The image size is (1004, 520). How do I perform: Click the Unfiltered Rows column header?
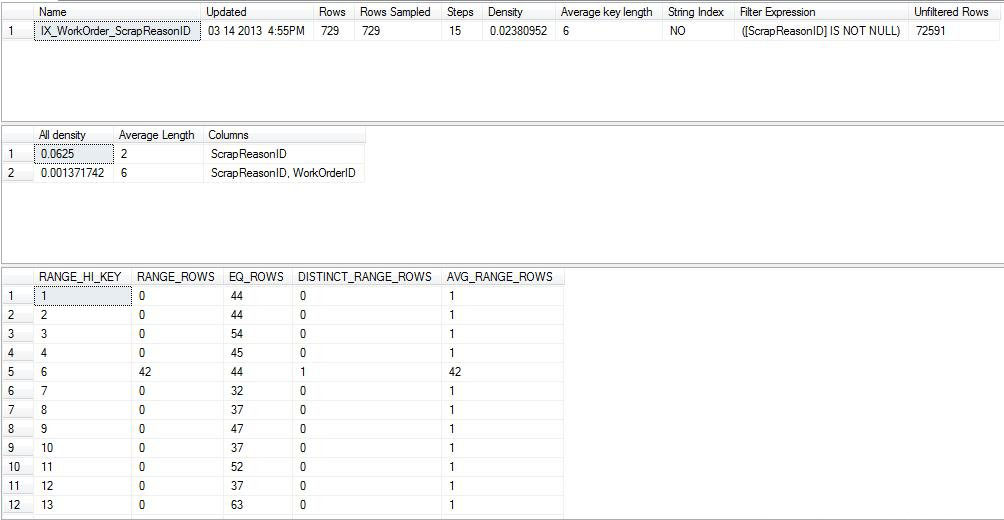(x=954, y=12)
